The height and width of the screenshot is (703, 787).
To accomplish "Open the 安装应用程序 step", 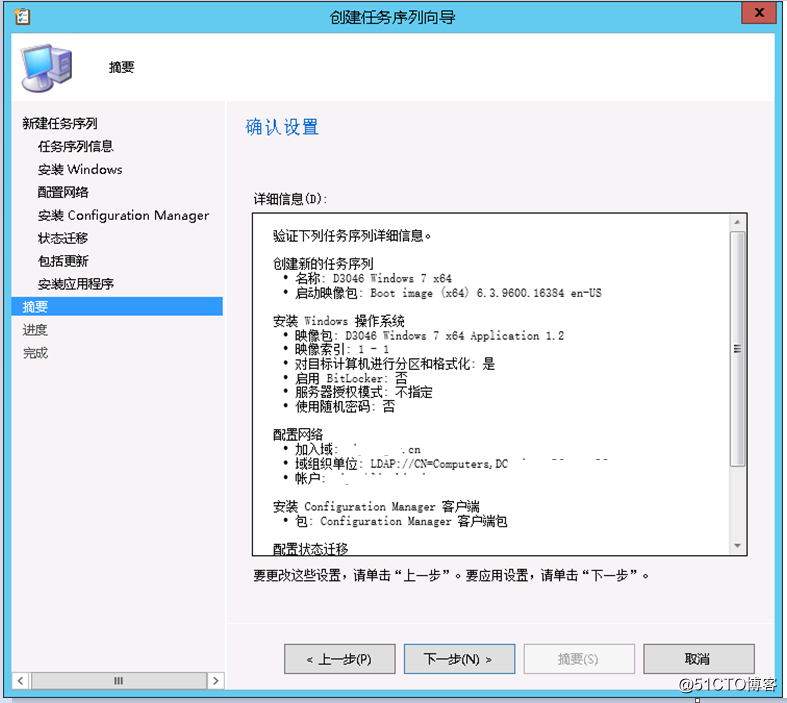I will (x=76, y=284).
